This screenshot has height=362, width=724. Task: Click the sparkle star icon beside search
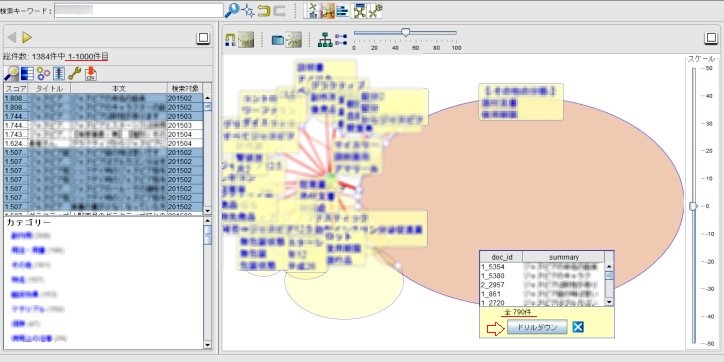click(x=248, y=10)
